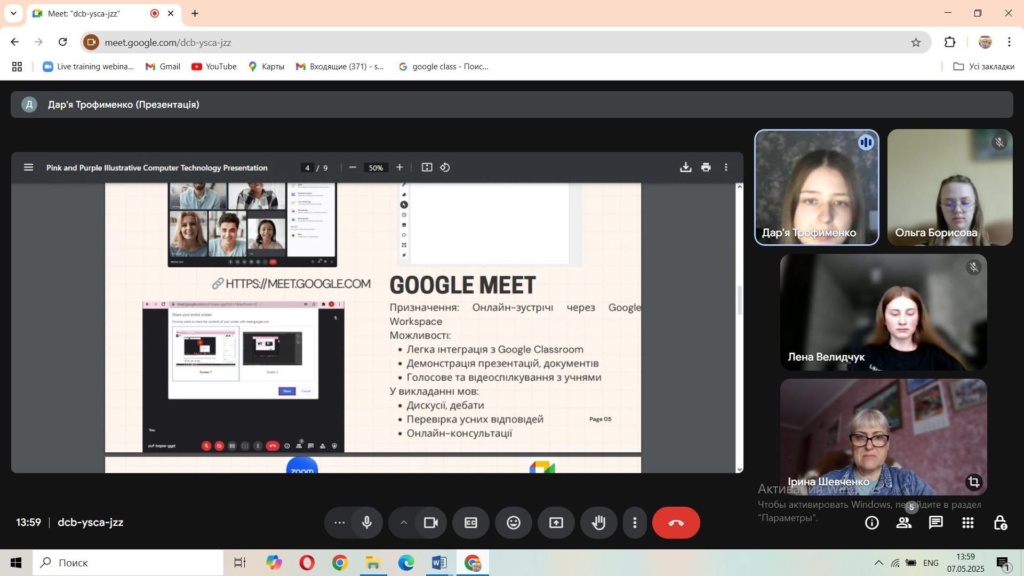Click the fit to page icon
Viewport: 1024px width, 576px height.
[x=427, y=167]
